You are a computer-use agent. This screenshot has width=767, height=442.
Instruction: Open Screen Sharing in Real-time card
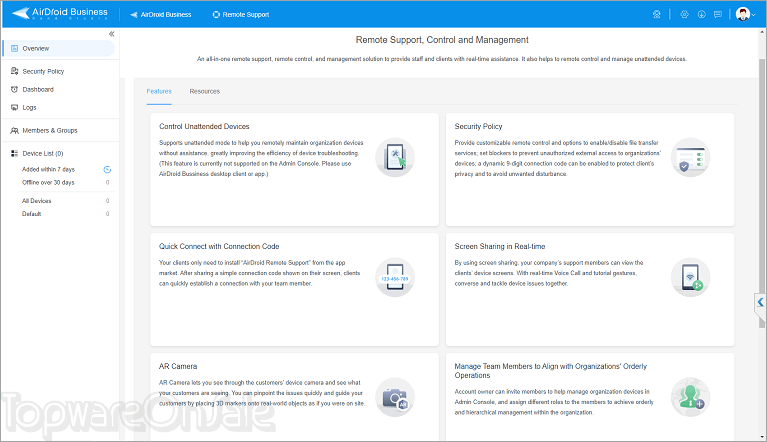589,289
